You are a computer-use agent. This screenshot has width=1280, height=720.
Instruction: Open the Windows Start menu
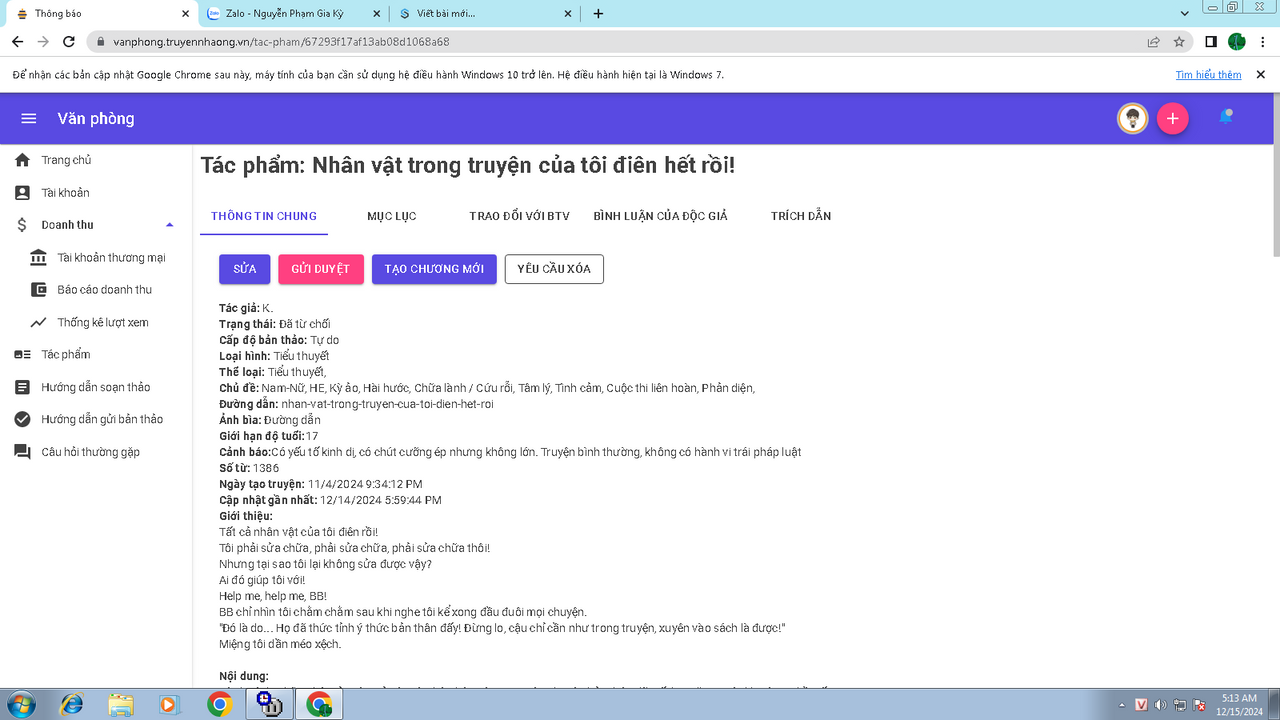(20, 704)
